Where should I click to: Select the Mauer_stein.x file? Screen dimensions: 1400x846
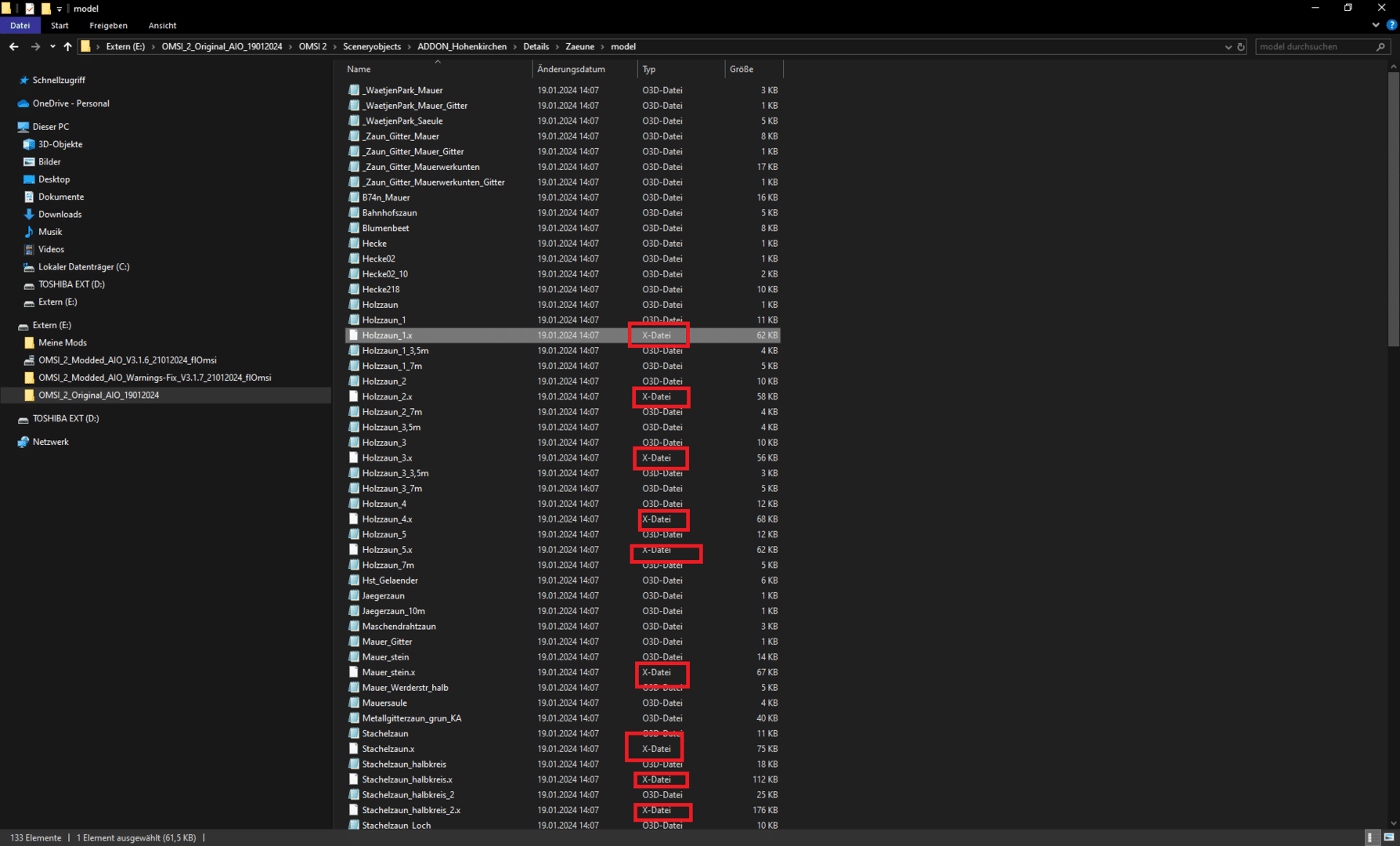click(388, 672)
